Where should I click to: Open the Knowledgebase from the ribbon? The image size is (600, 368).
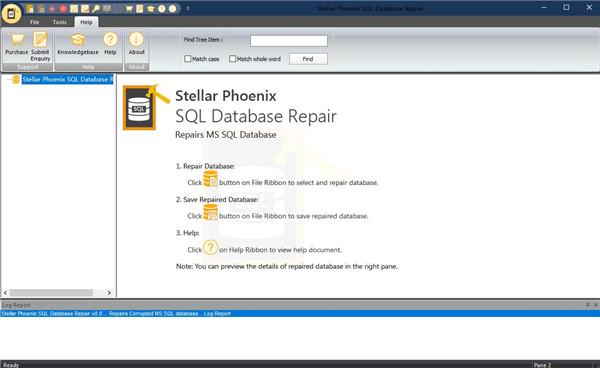[x=78, y=44]
